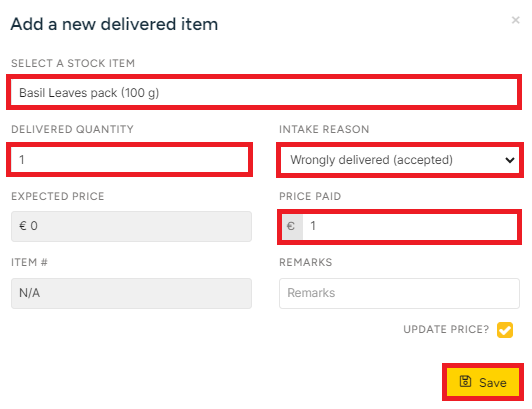532x409 pixels.
Task: Click the Update Price? label text
Action: [x=446, y=330]
